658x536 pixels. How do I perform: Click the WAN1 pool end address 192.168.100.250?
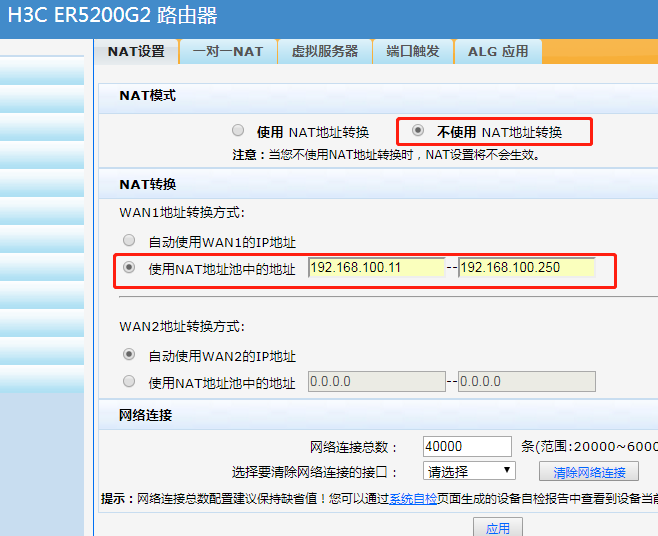[527, 267]
